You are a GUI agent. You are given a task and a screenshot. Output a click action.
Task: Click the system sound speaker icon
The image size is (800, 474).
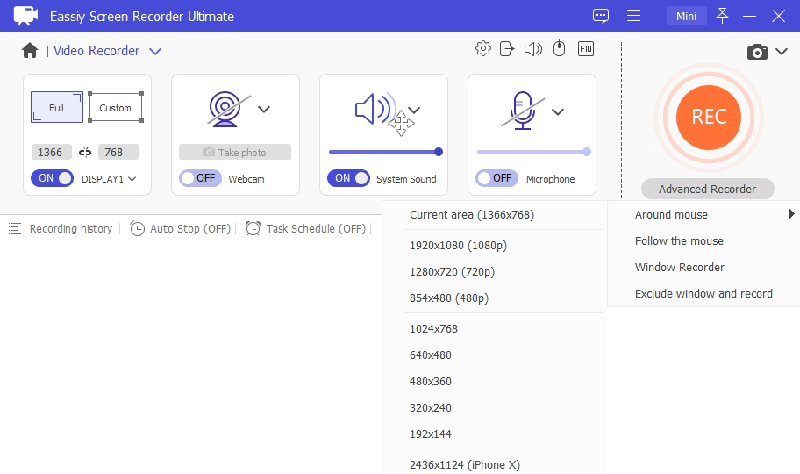[375, 109]
